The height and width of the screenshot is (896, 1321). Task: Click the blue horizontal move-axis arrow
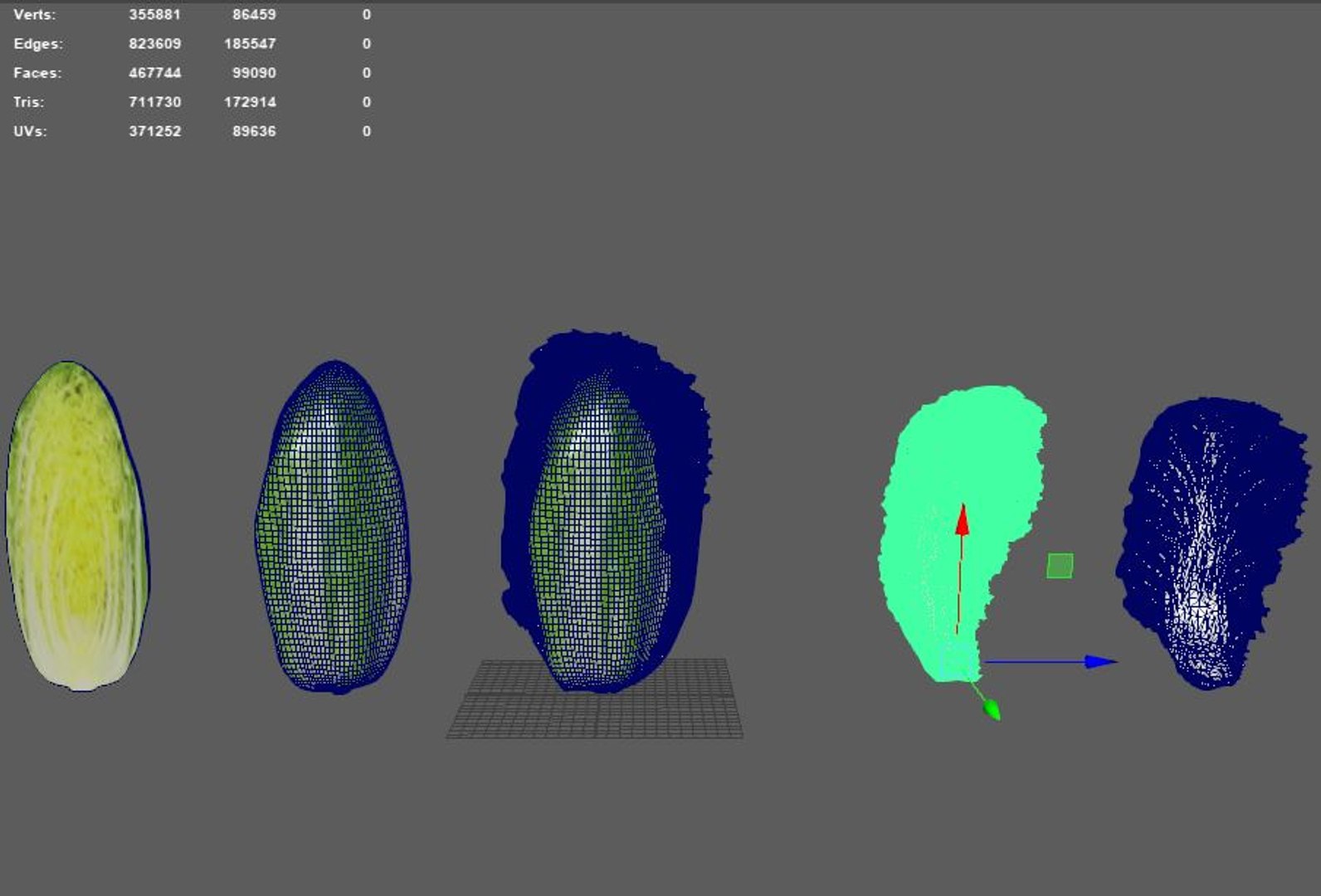1100,661
